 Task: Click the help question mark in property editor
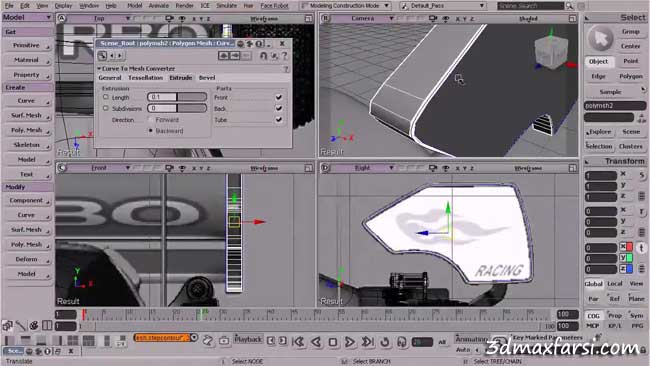click(x=284, y=56)
